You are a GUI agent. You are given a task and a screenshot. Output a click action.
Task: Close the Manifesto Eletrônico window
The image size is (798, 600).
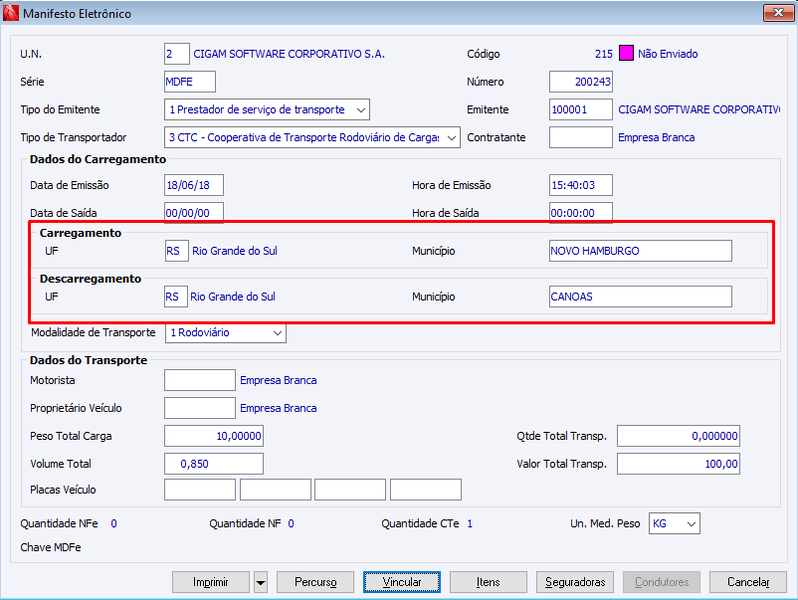coord(778,13)
